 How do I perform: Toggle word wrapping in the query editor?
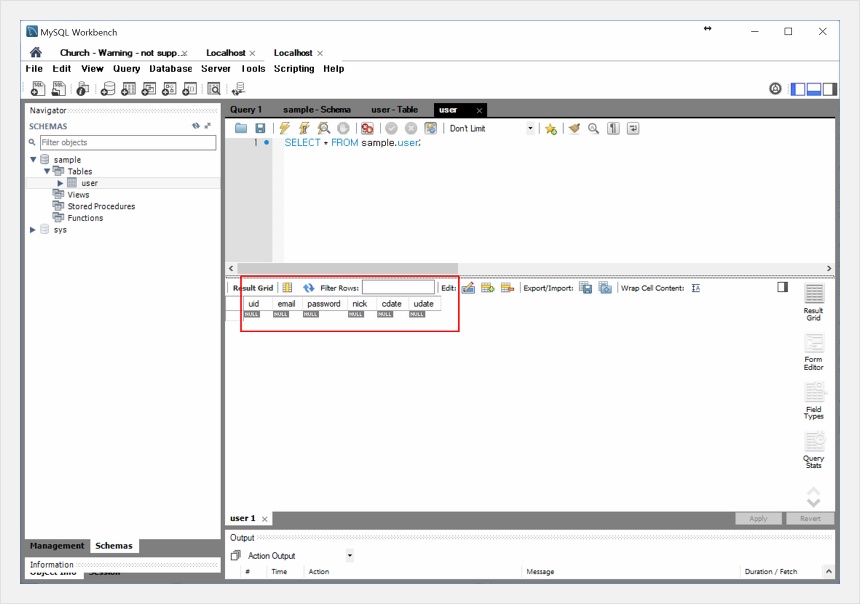(633, 128)
